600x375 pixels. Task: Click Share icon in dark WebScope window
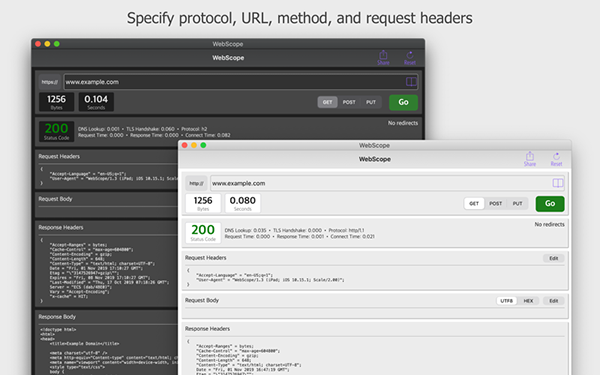pos(383,58)
